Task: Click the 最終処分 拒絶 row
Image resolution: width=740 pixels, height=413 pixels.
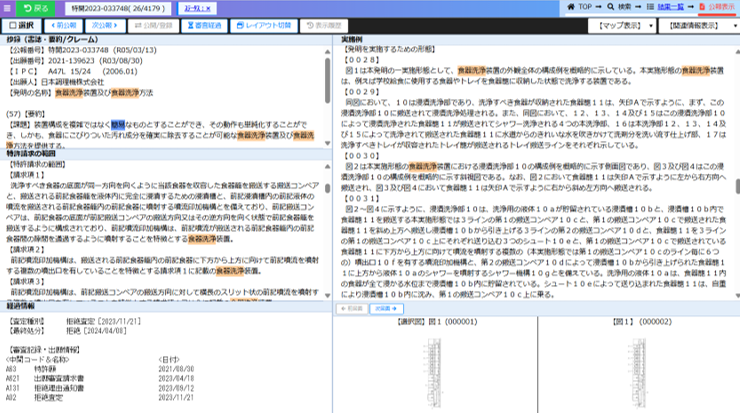Action: (x=67, y=331)
